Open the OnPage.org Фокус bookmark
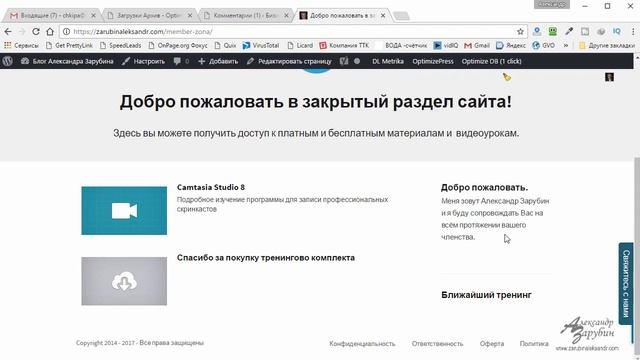The height and width of the screenshot is (360, 640). click(178, 45)
